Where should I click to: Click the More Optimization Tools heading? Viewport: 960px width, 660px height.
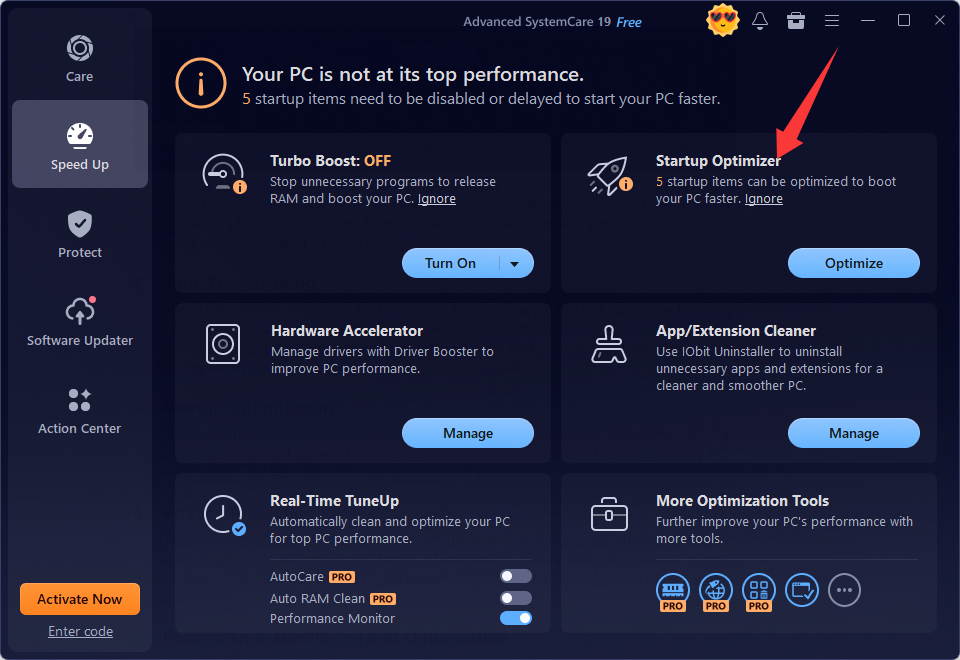742,501
